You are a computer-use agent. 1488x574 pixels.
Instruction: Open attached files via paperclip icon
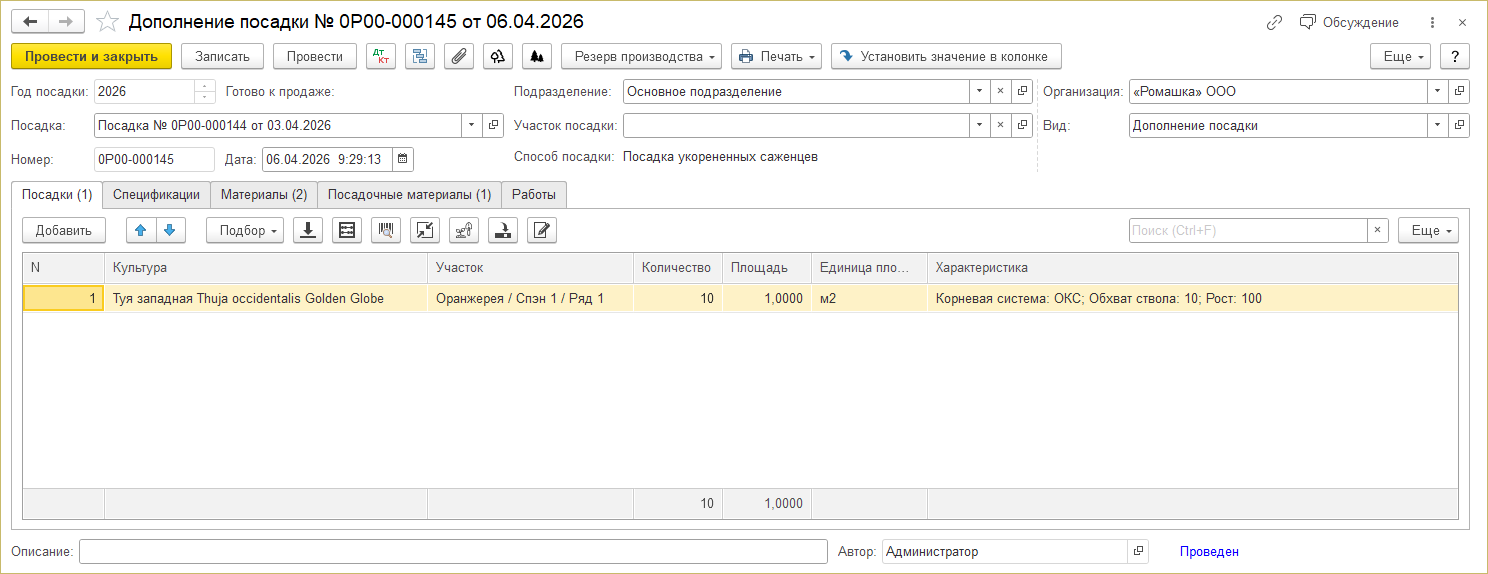point(459,57)
